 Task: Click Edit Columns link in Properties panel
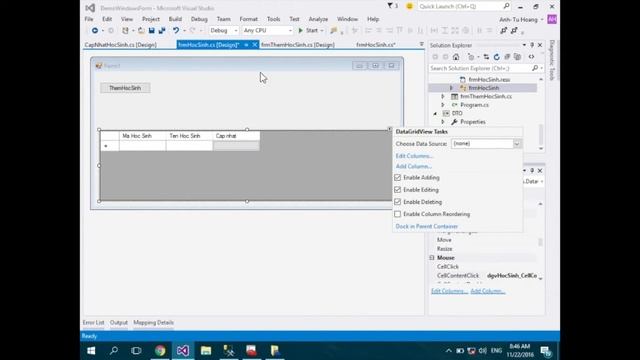449,291
